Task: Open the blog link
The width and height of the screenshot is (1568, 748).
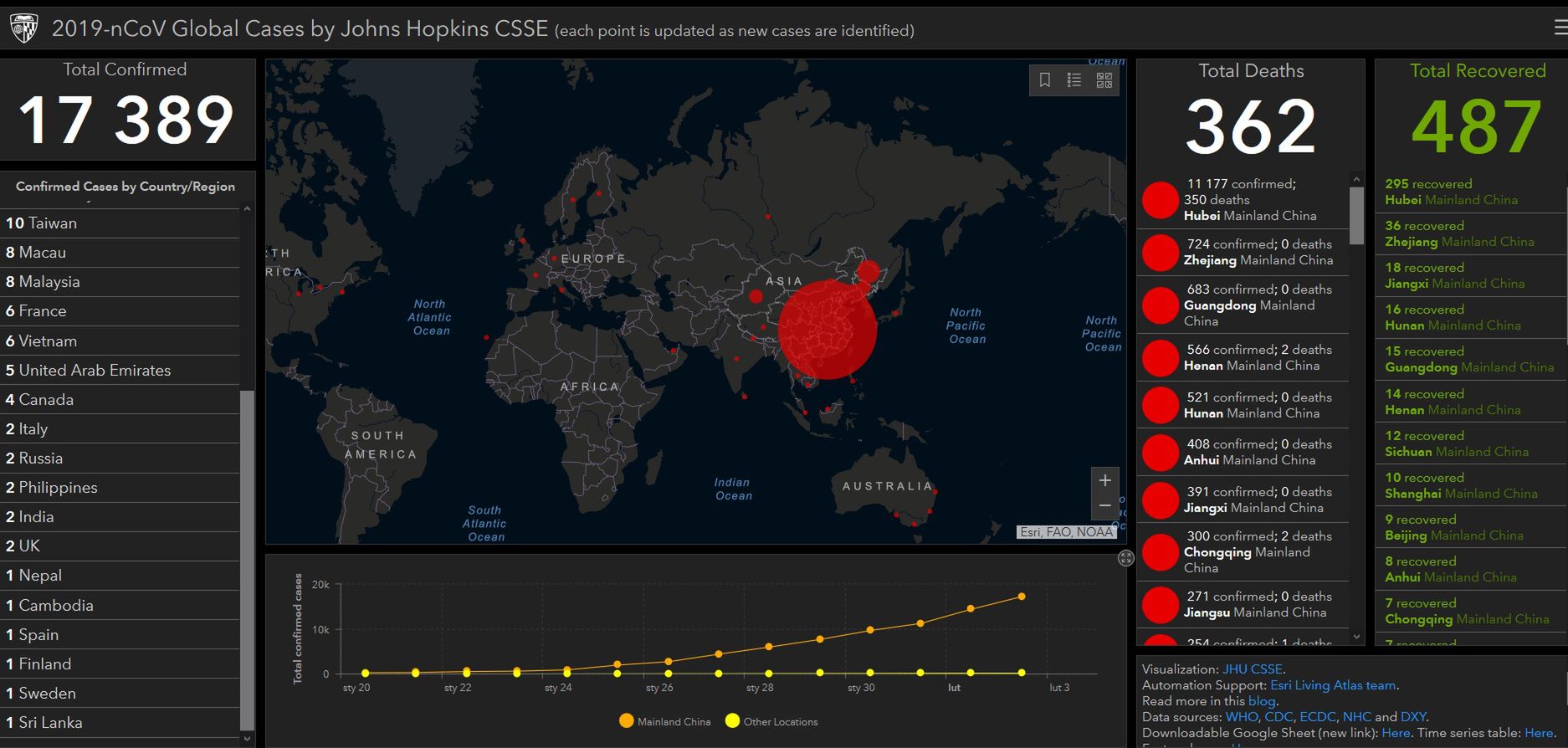Action: coord(1262,701)
